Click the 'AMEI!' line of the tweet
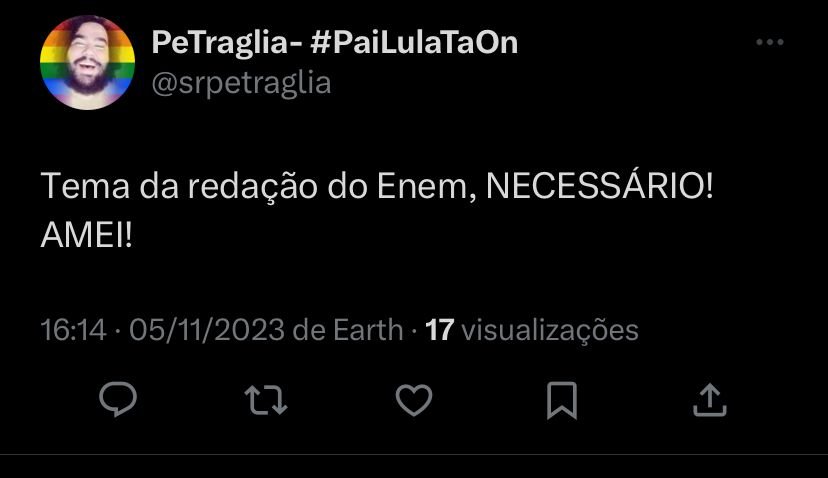 coord(86,235)
